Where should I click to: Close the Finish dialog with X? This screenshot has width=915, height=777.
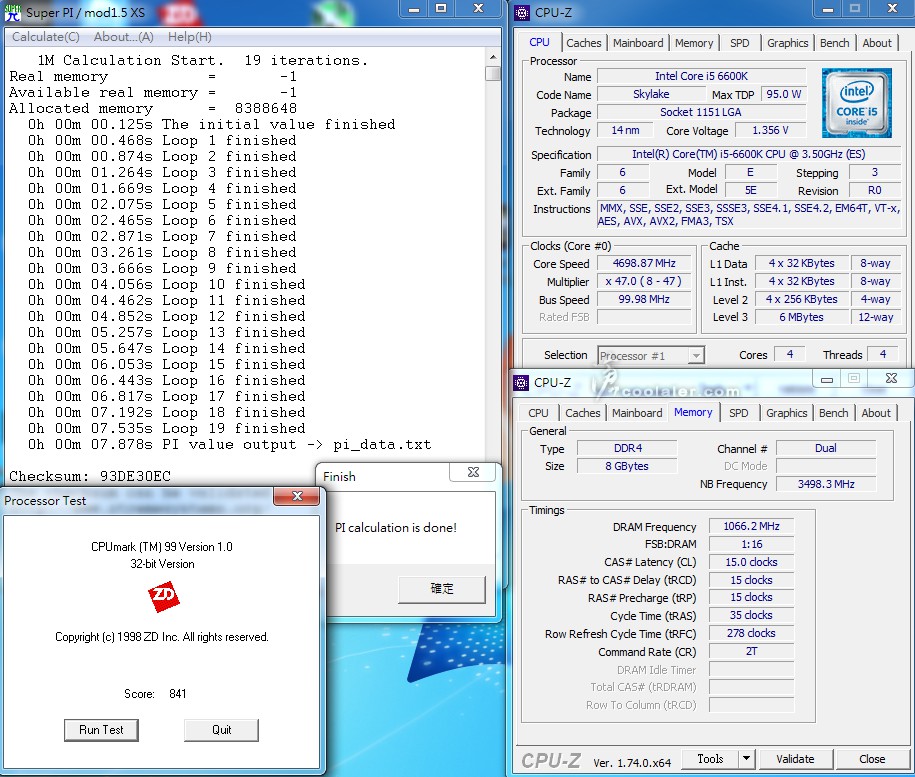473,472
